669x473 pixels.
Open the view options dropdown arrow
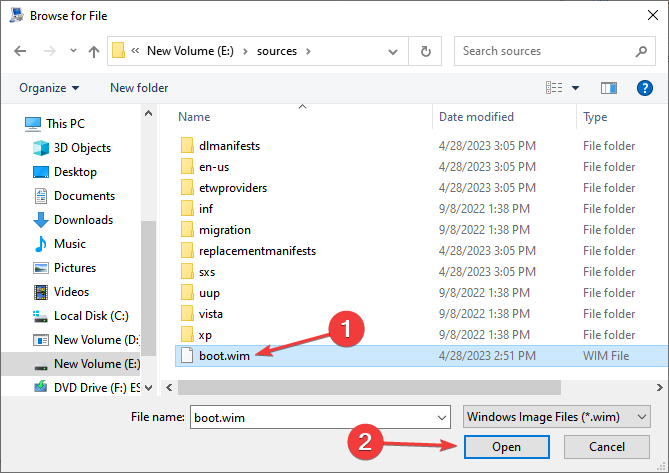(x=575, y=88)
